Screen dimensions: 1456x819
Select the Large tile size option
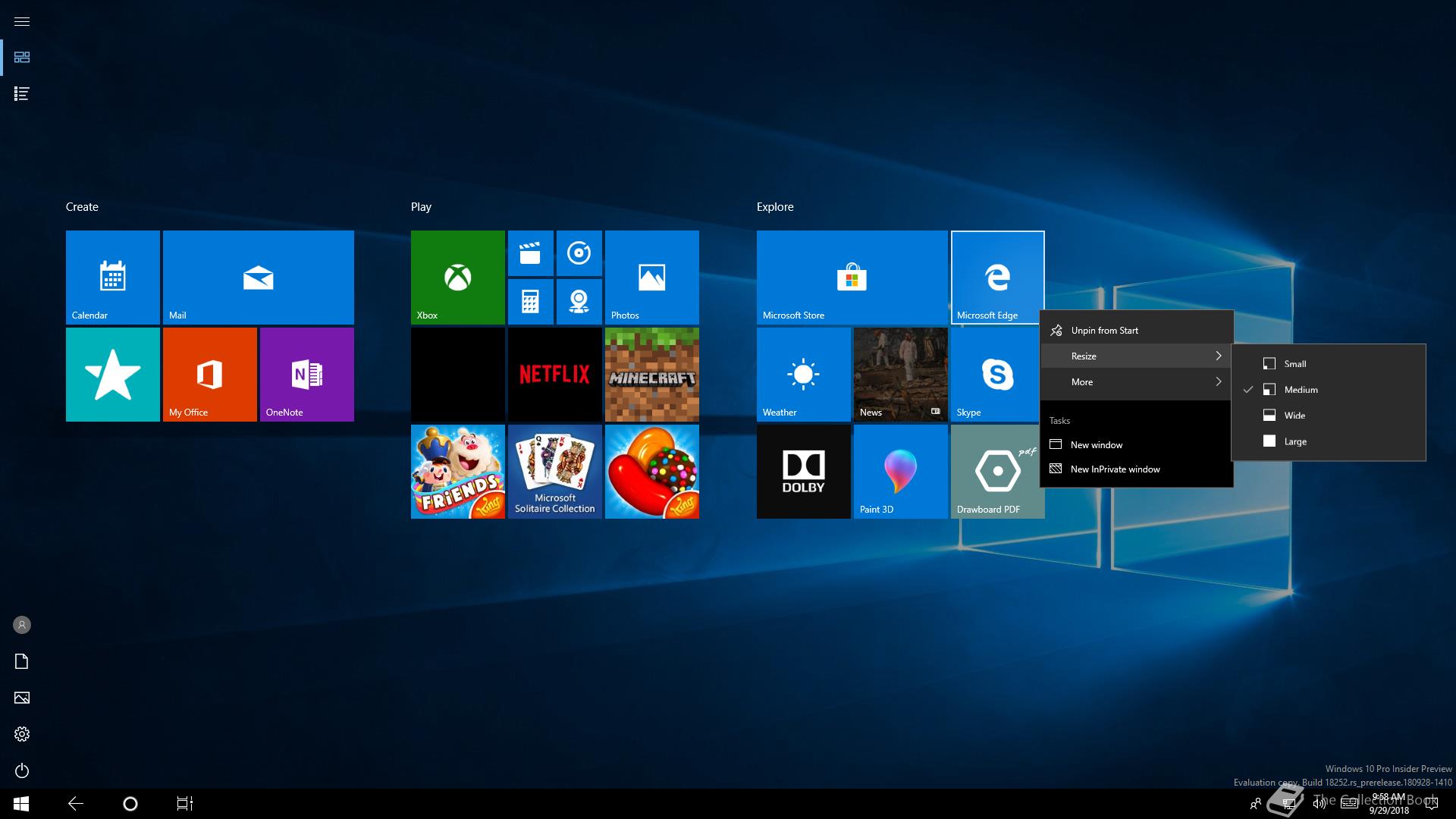(x=1294, y=441)
